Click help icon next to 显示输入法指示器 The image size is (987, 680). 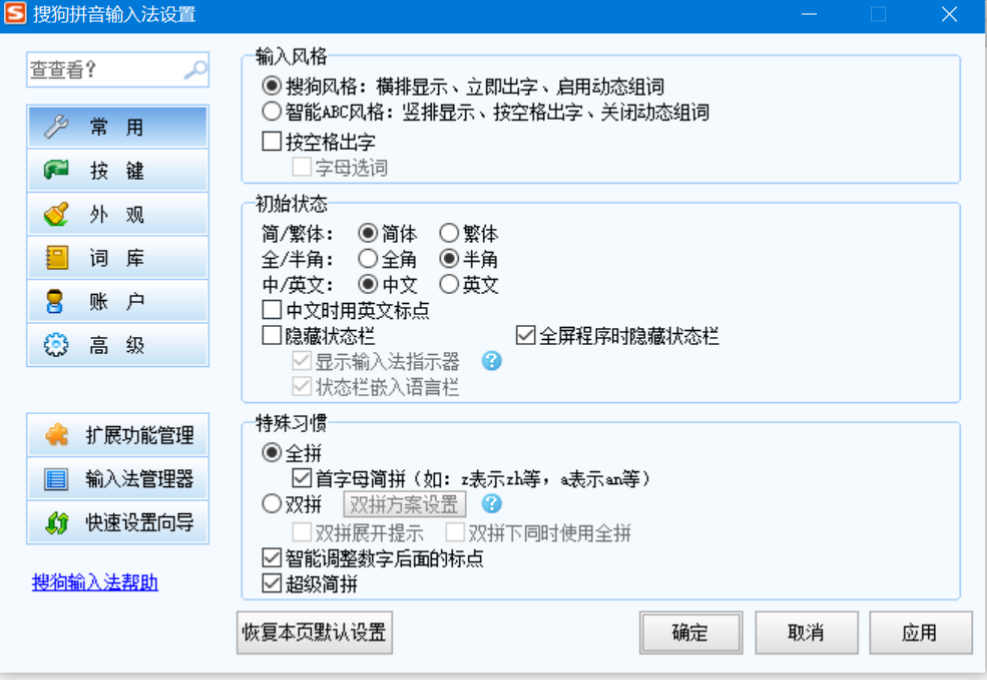pyautogui.click(x=492, y=361)
